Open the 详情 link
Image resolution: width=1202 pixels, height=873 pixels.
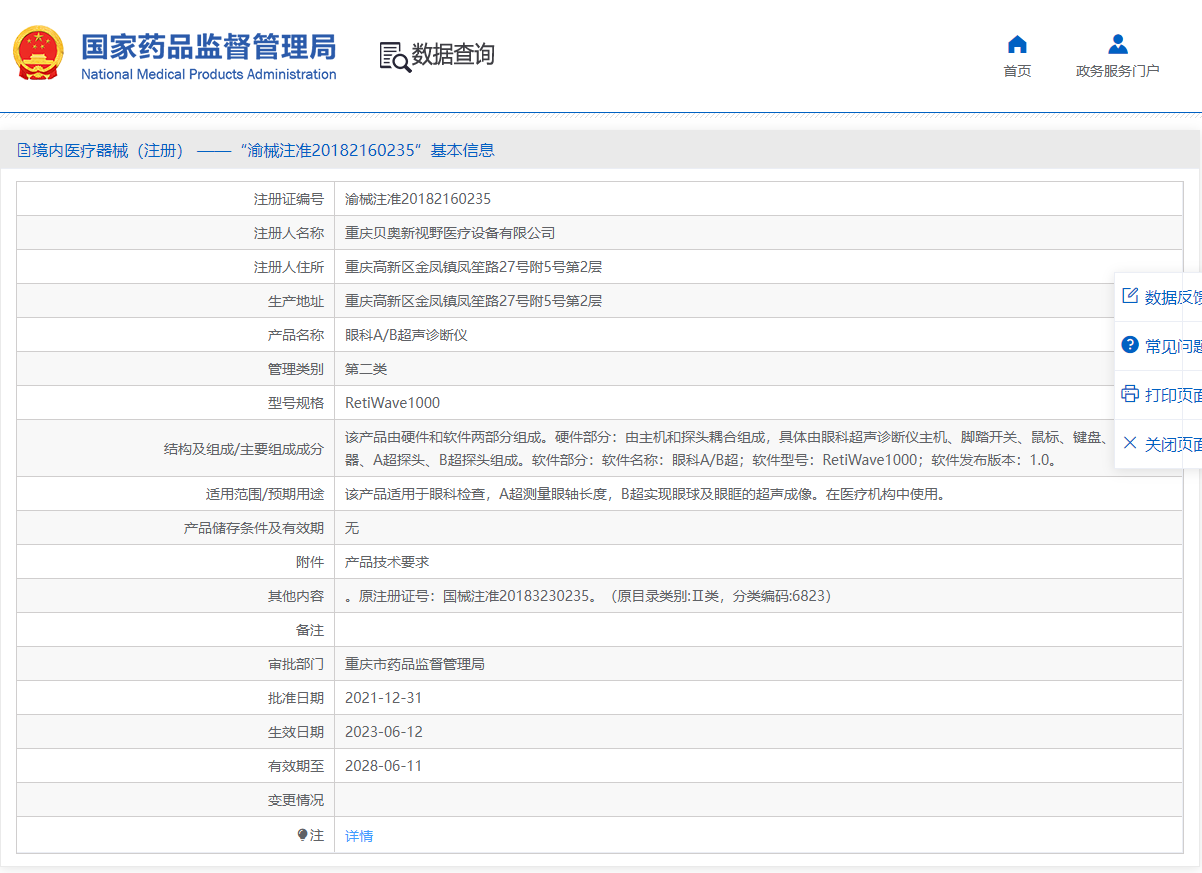359,836
